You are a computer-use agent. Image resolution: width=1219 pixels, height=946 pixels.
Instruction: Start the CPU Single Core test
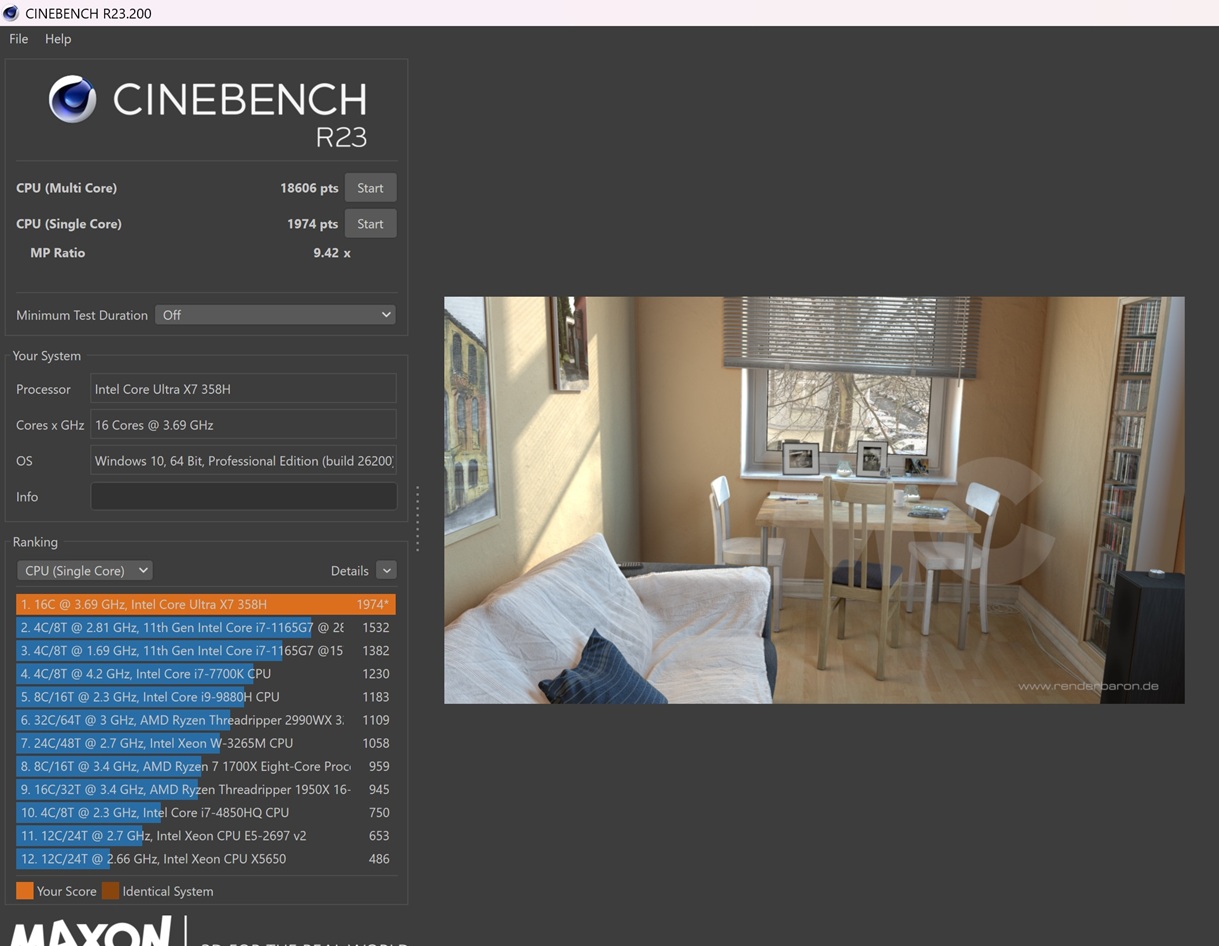(370, 224)
